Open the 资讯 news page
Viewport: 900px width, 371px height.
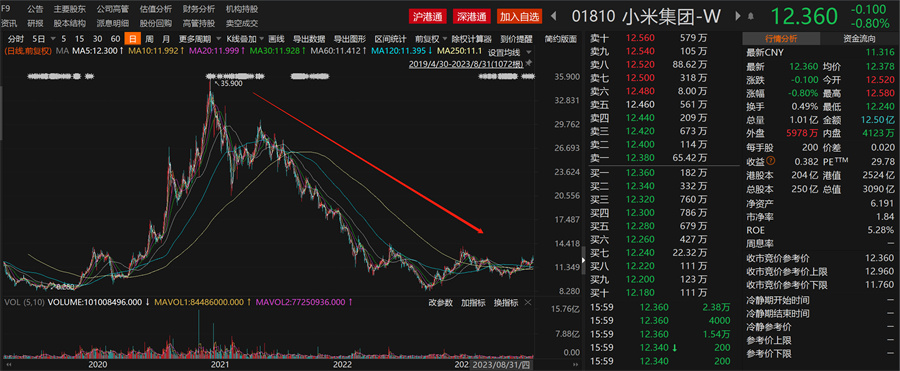pyautogui.click(x=9, y=24)
